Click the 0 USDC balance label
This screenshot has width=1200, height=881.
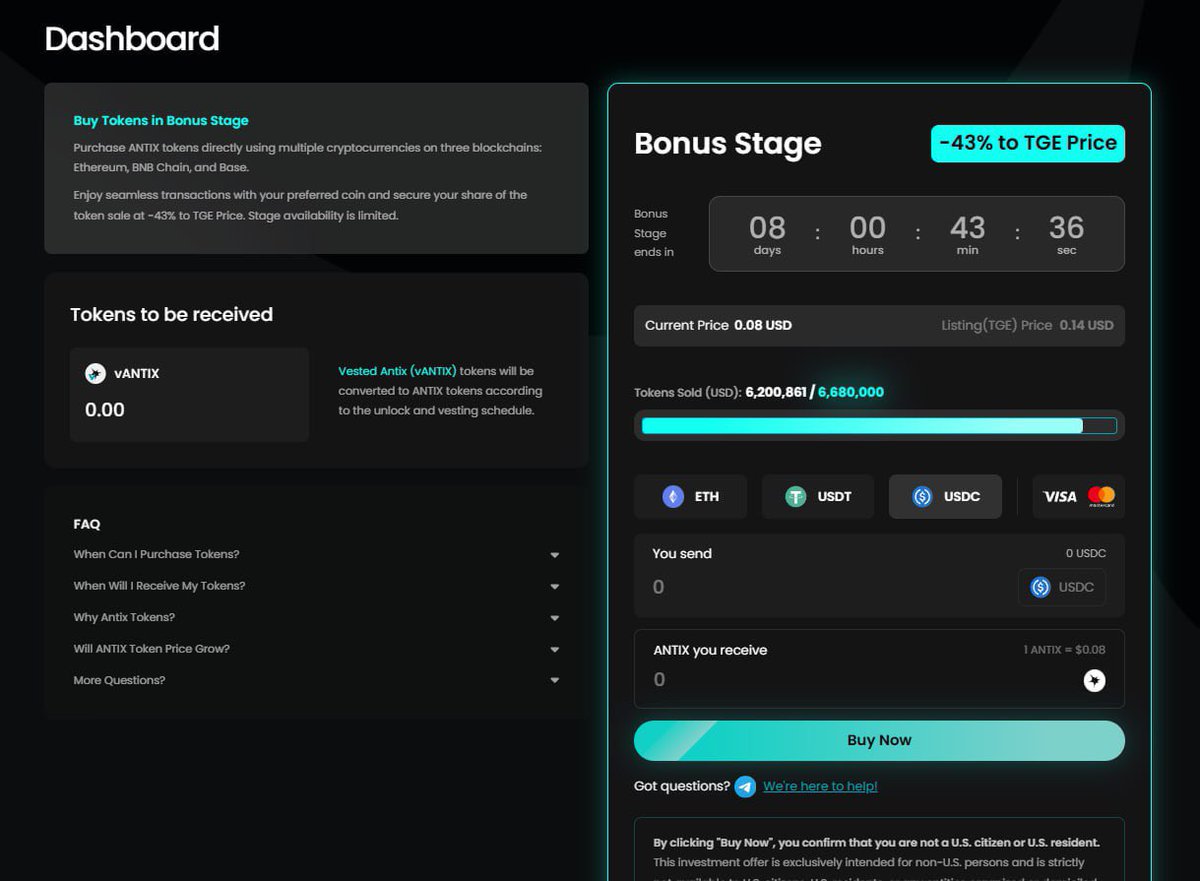[1086, 553]
